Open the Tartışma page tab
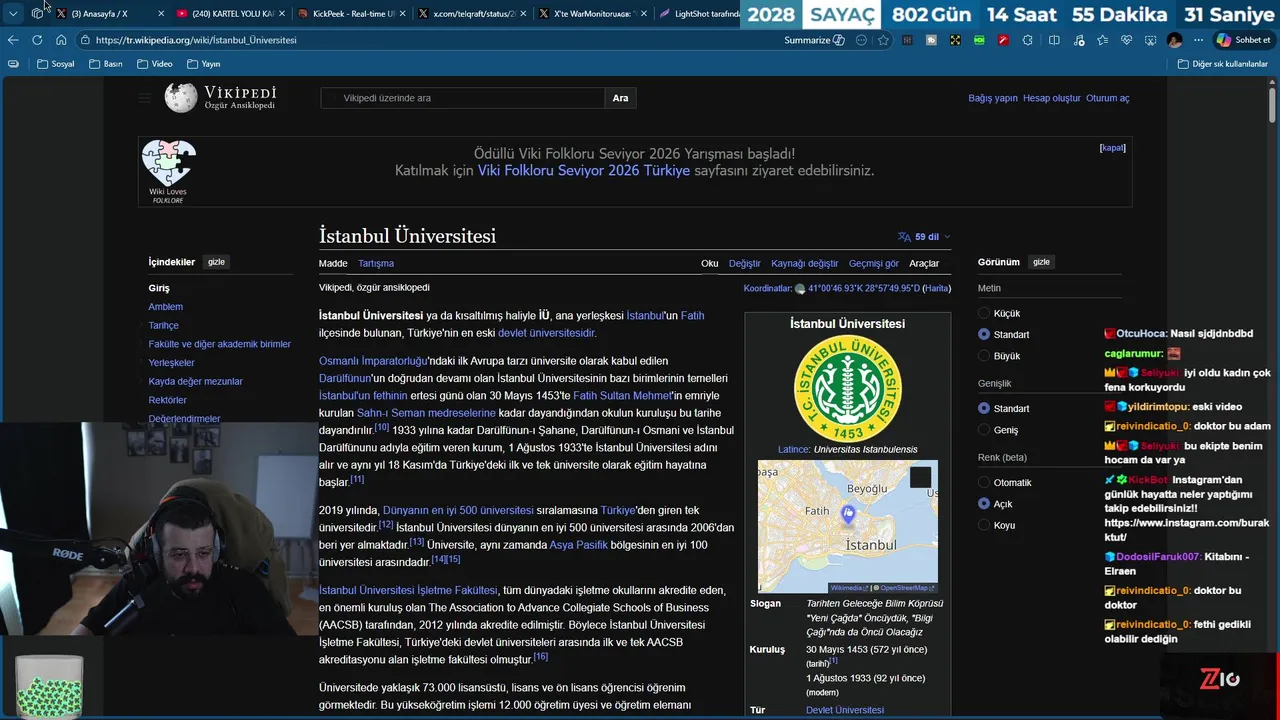Image resolution: width=1280 pixels, height=720 pixels. (x=376, y=263)
